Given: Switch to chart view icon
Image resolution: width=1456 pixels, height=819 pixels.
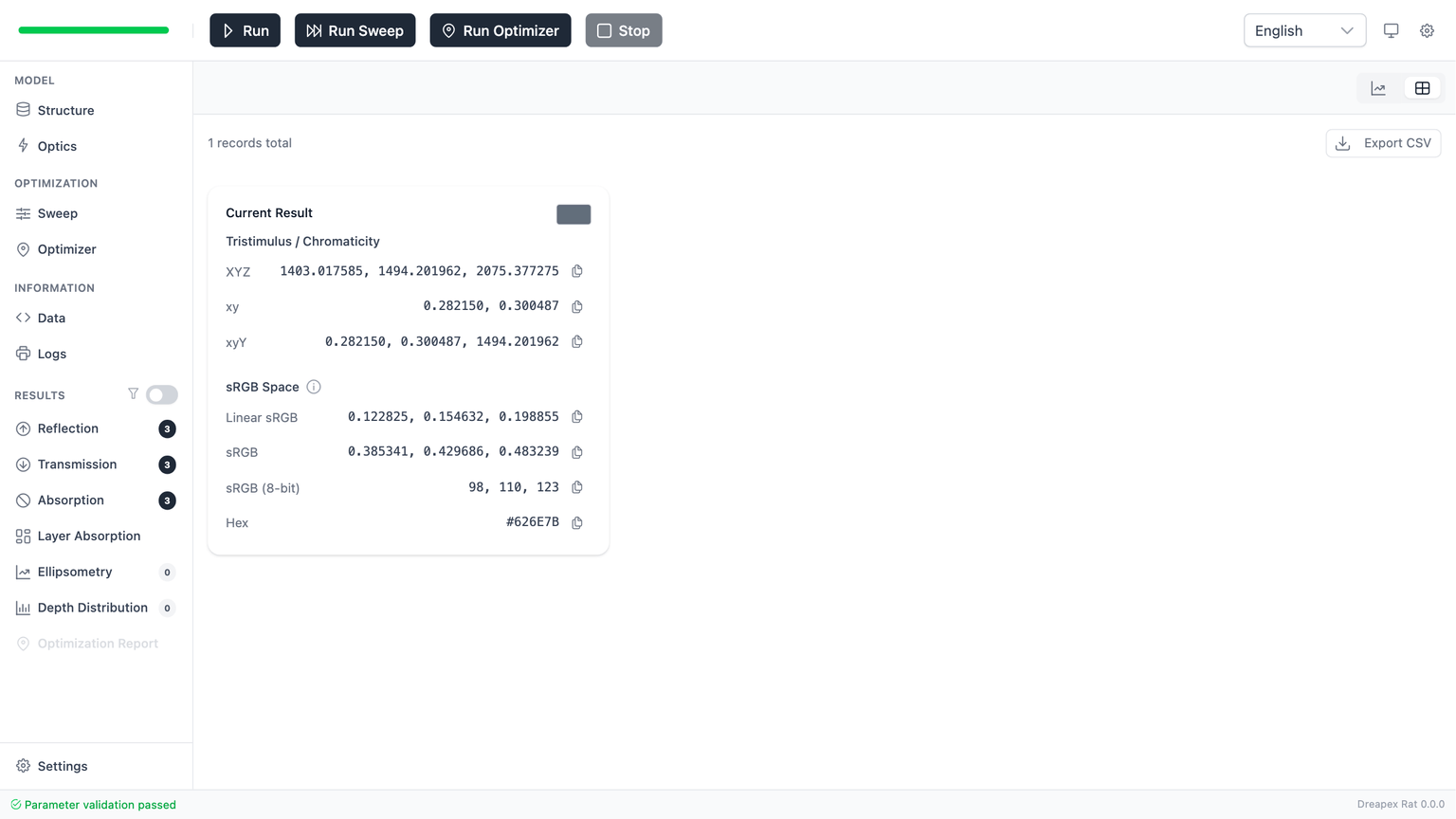Looking at the screenshot, I should pos(1378,88).
